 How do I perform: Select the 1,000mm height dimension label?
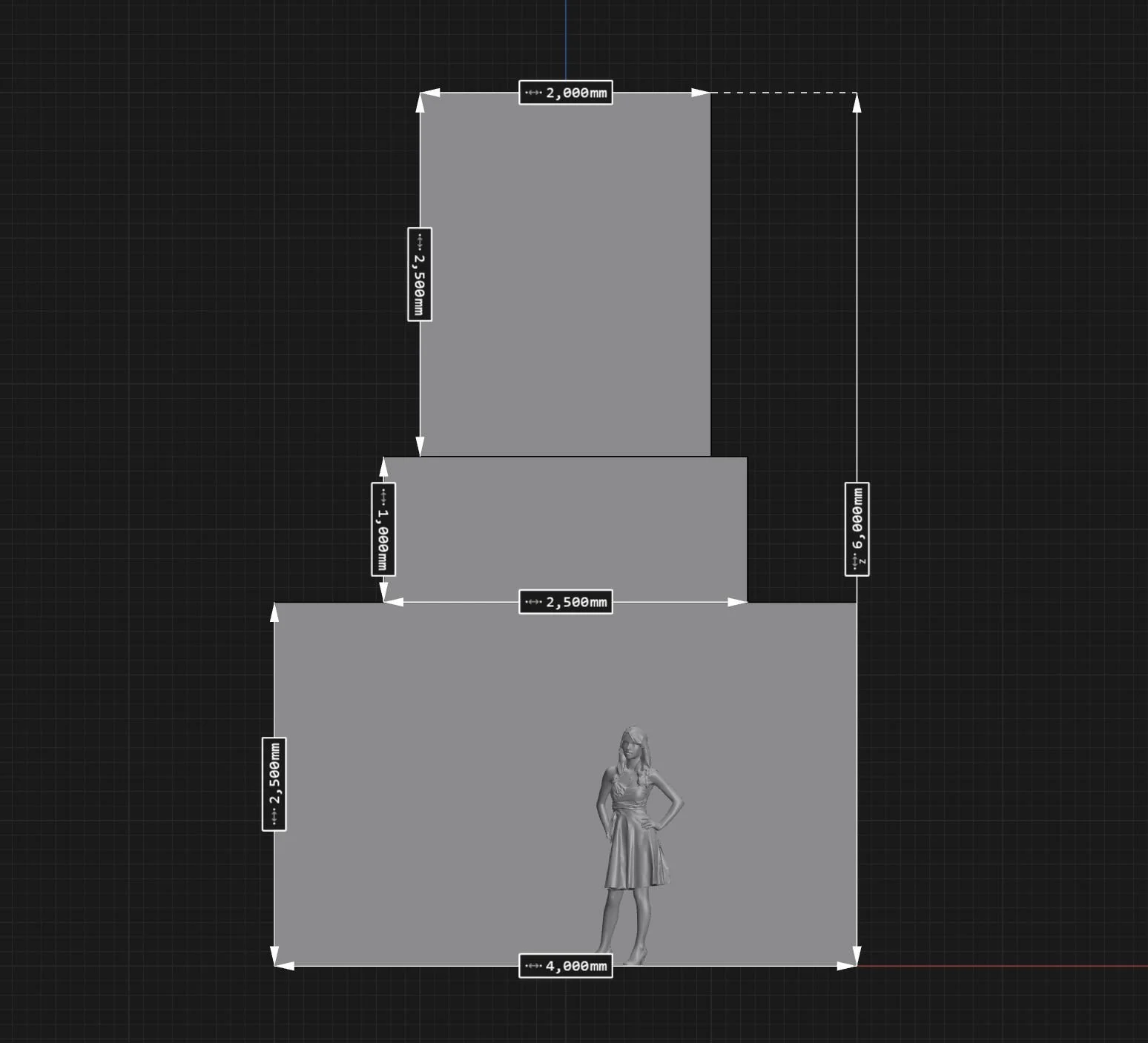[x=383, y=529]
